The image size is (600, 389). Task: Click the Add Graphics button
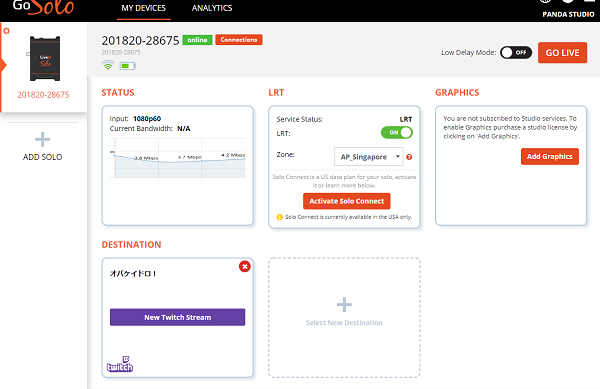point(549,156)
